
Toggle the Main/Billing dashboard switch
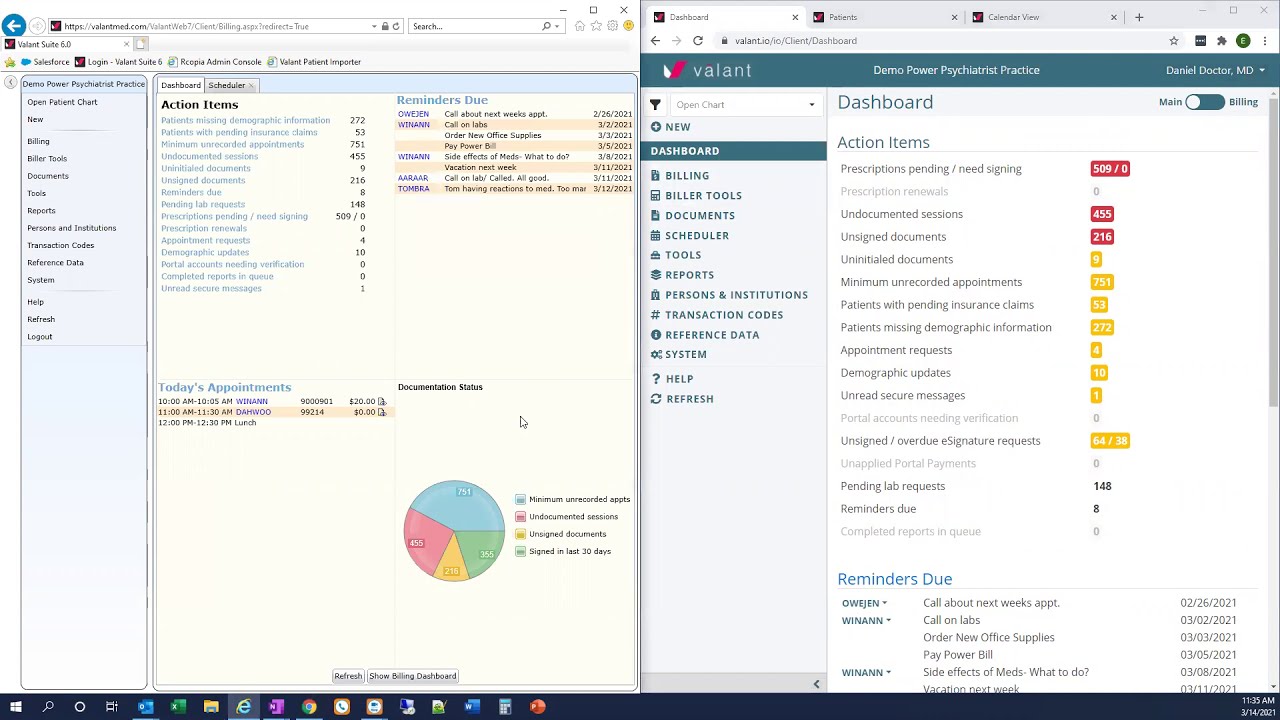click(x=1204, y=102)
